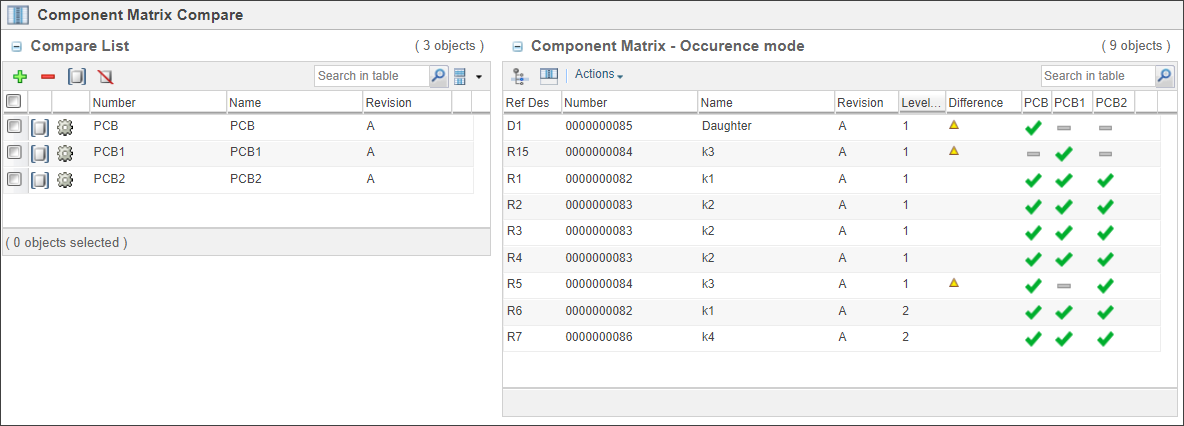Click the document icon in Compare List toolbar
The image size is (1184, 426).
pos(77,76)
